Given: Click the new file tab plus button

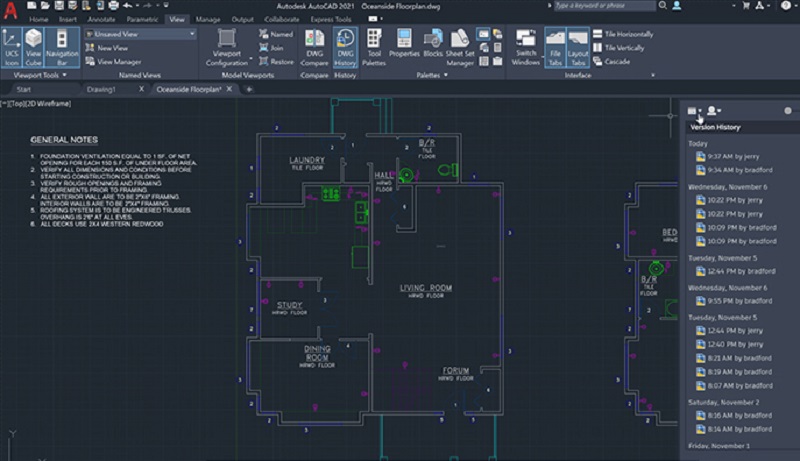Looking at the screenshot, I should [249, 89].
